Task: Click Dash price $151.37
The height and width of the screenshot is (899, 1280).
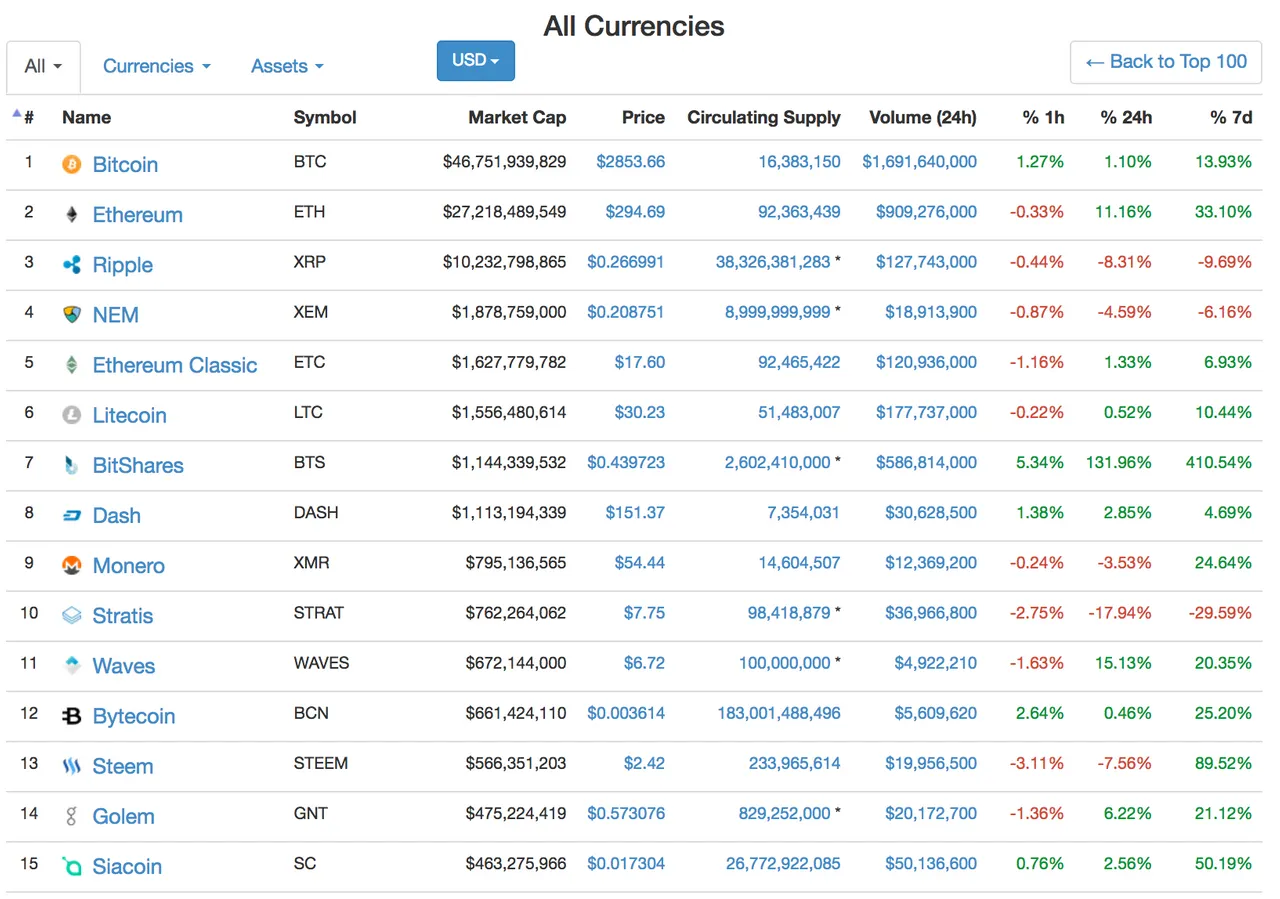Action: (x=635, y=513)
